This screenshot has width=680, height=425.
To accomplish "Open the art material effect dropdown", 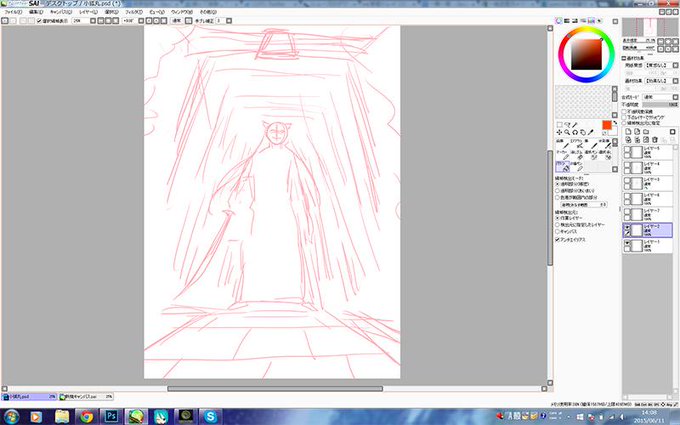I will click(x=675, y=81).
